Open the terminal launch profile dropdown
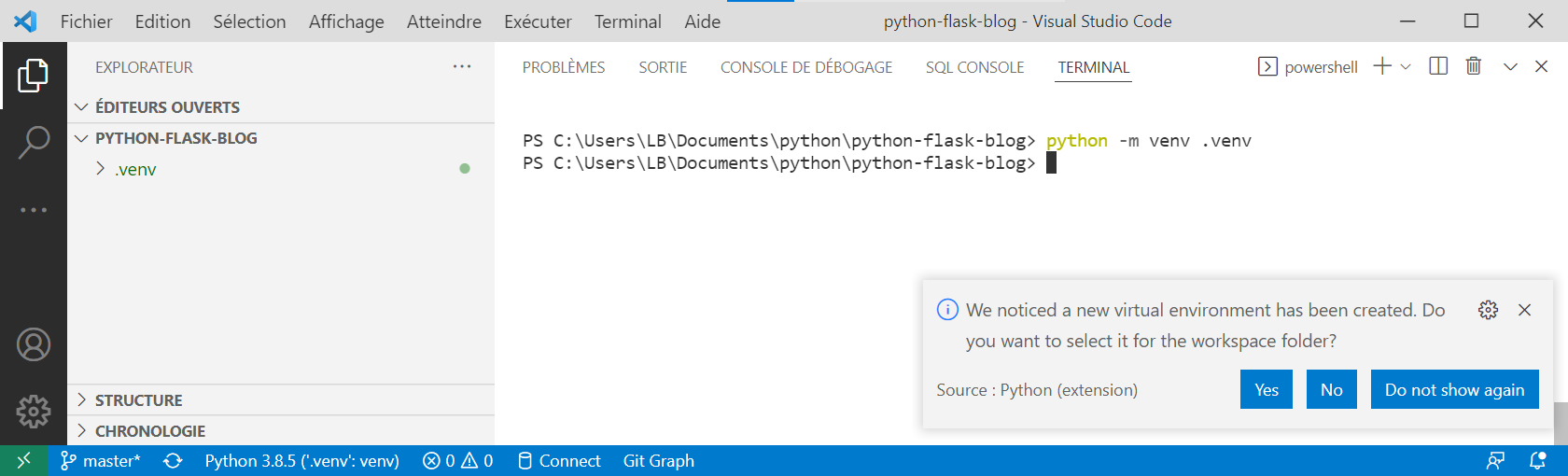 (x=1406, y=66)
